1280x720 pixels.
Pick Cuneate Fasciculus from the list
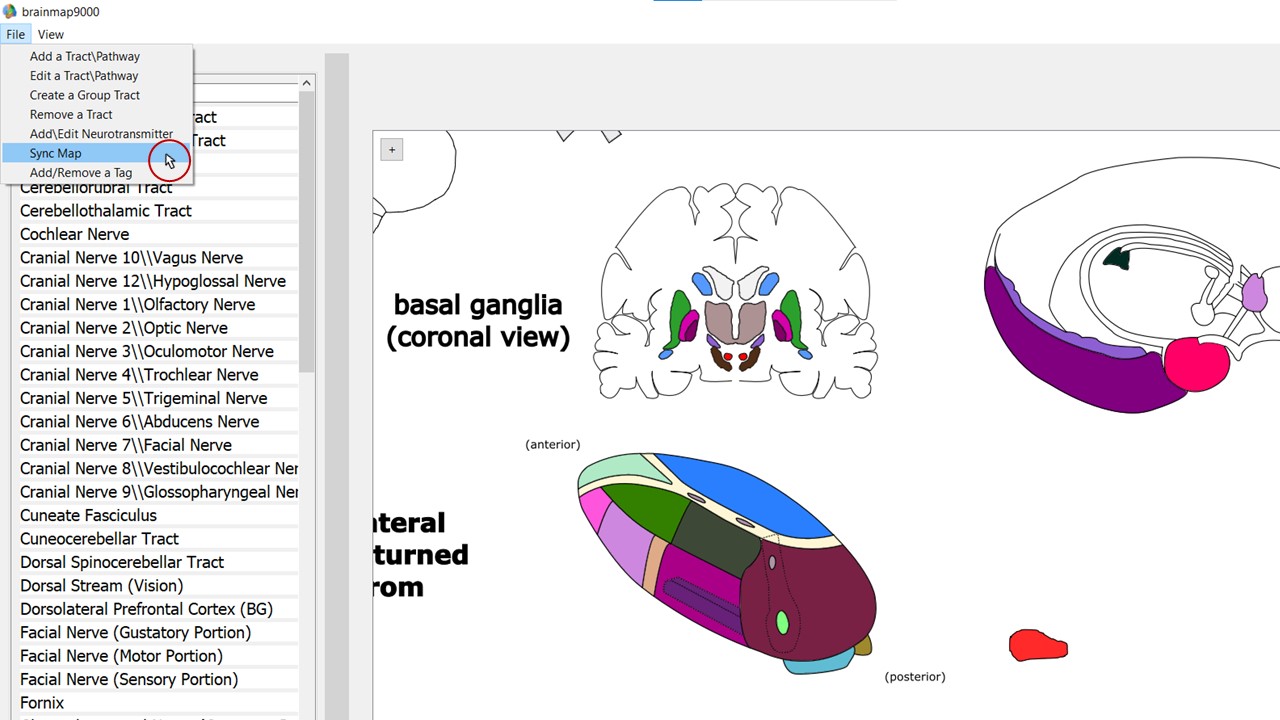88,515
